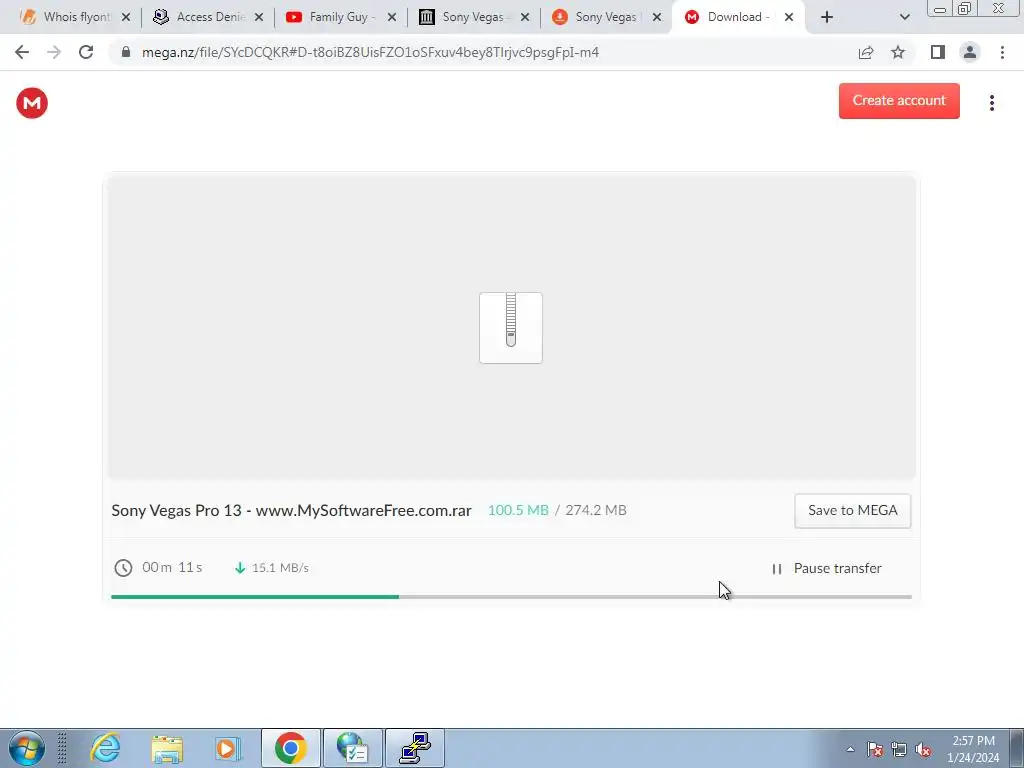Close the Family Guy tab
Screen dimensions: 1024x768
[x=392, y=17]
